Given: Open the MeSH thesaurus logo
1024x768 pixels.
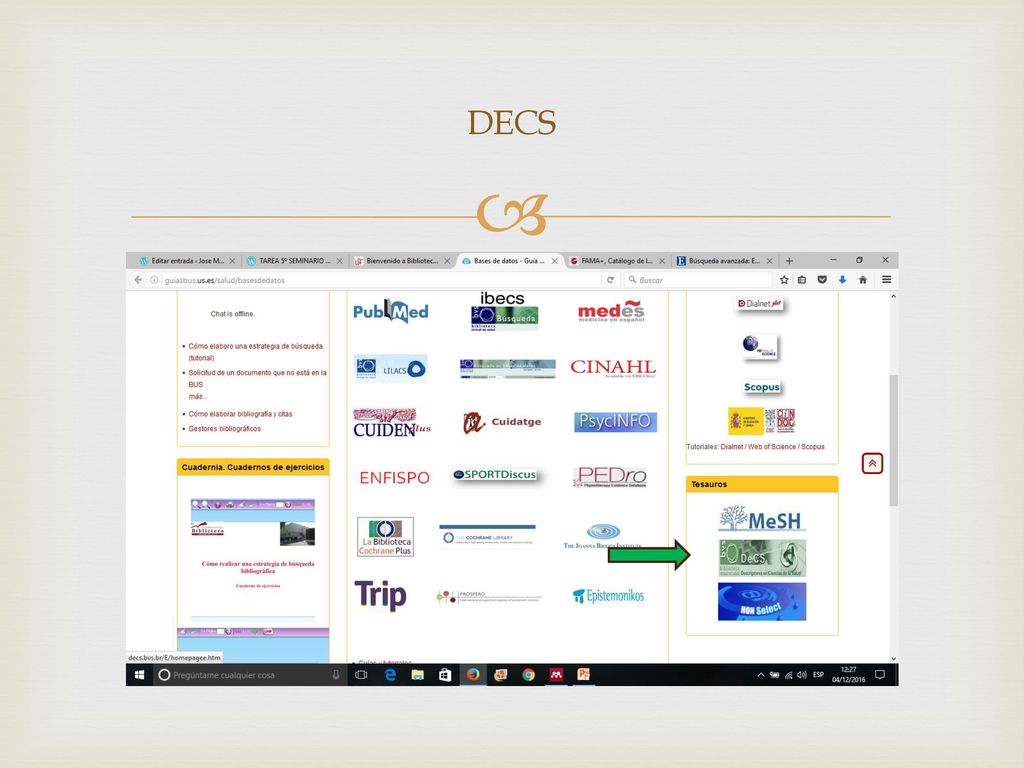Looking at the screenshot, I should click(x=761, y=519).
